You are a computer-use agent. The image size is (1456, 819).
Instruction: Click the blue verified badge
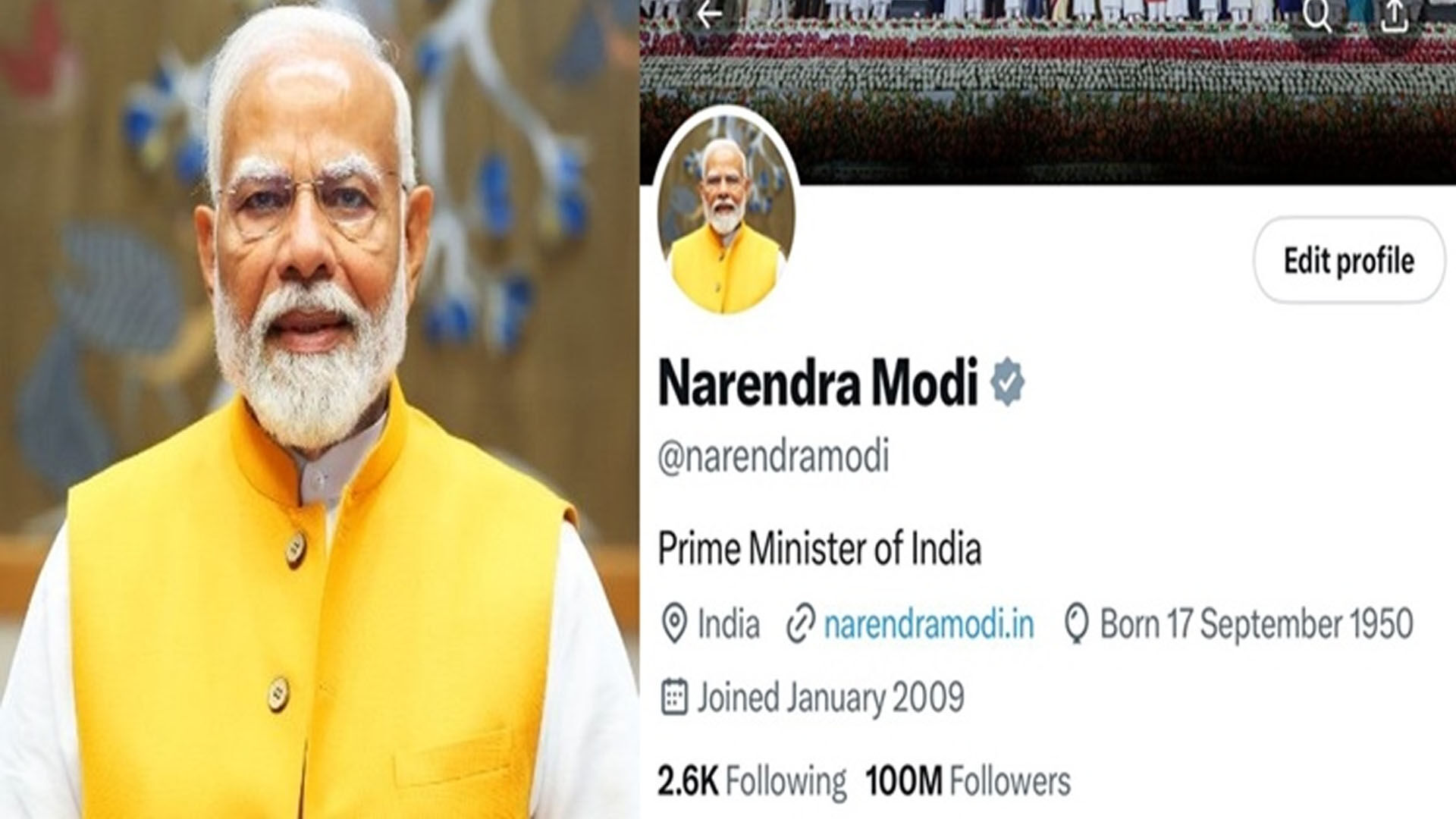tap(1008, 383)
